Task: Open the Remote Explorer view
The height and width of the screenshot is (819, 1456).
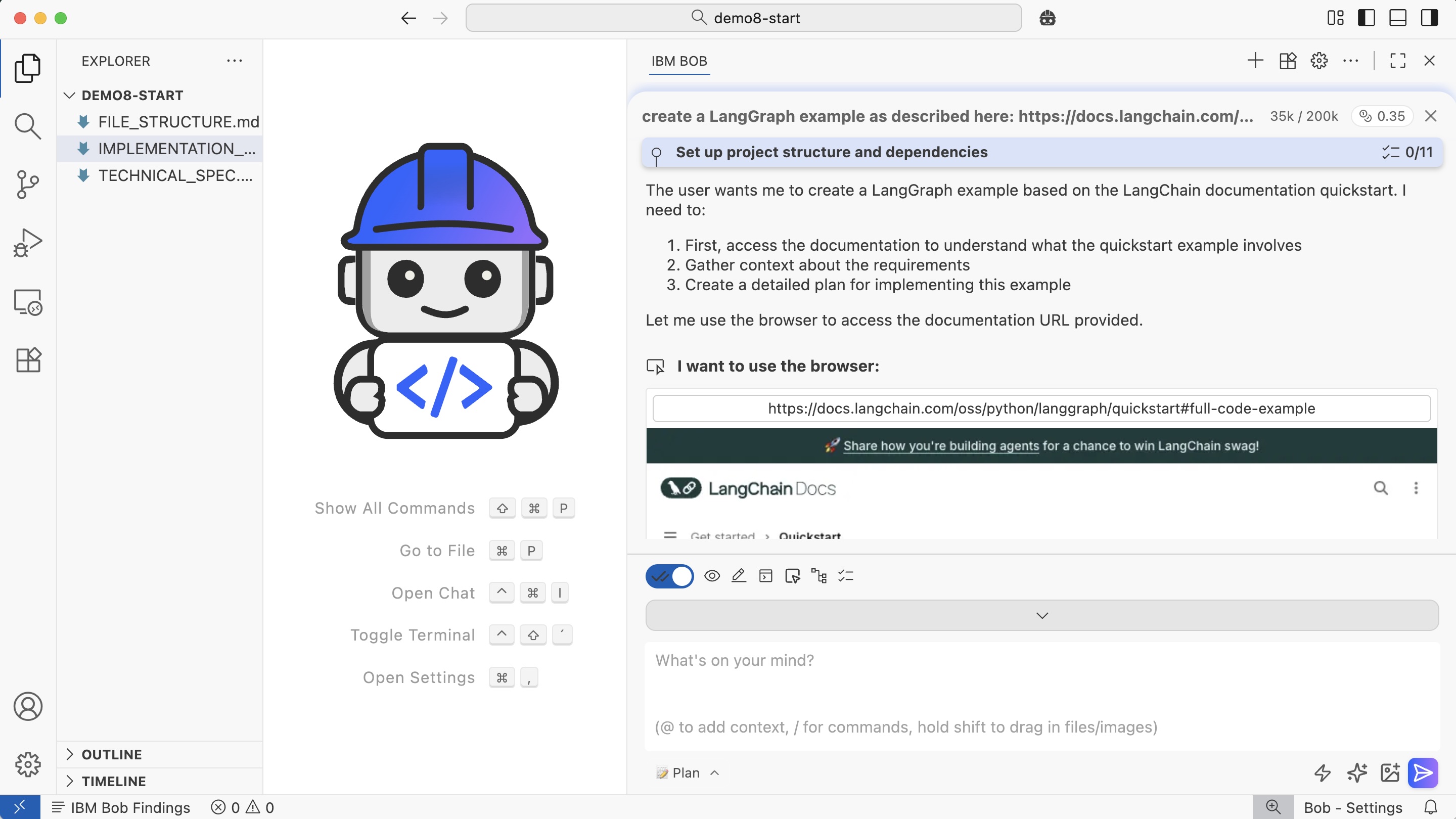Action: (x=27, y=302)
